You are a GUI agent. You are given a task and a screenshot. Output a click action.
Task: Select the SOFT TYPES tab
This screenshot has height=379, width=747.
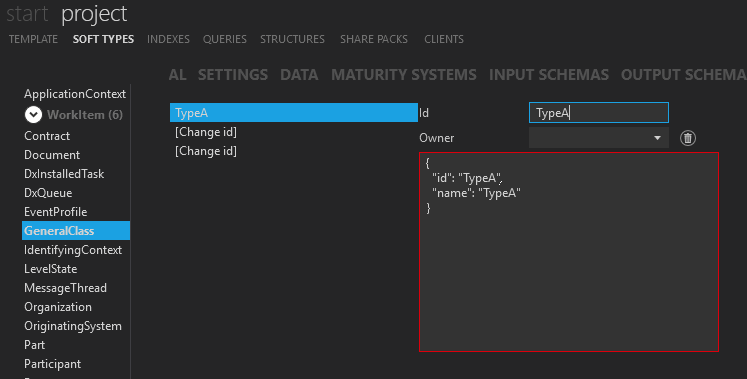click(x=103, y=39)
